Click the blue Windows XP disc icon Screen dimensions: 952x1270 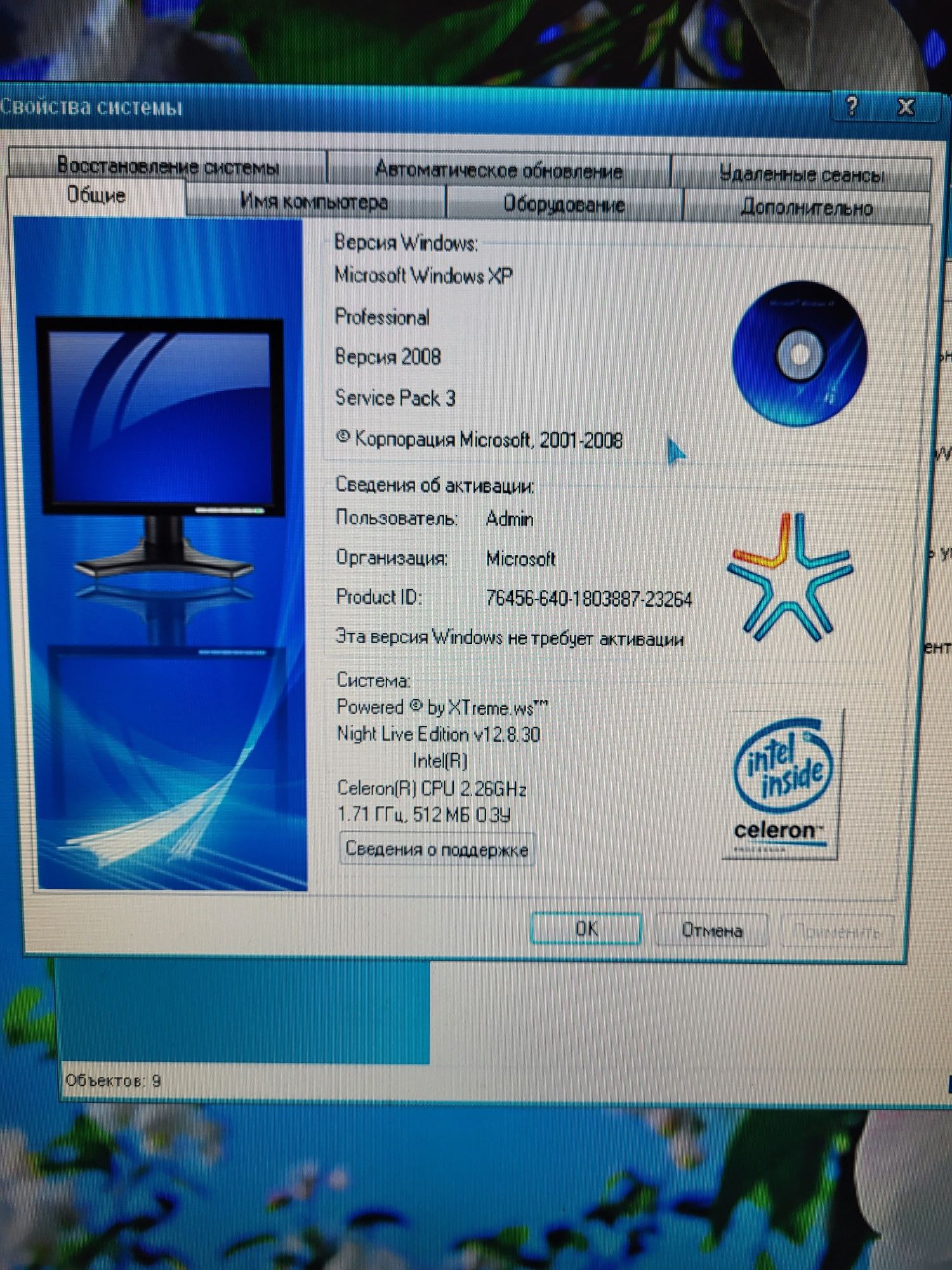coord(800,353)
